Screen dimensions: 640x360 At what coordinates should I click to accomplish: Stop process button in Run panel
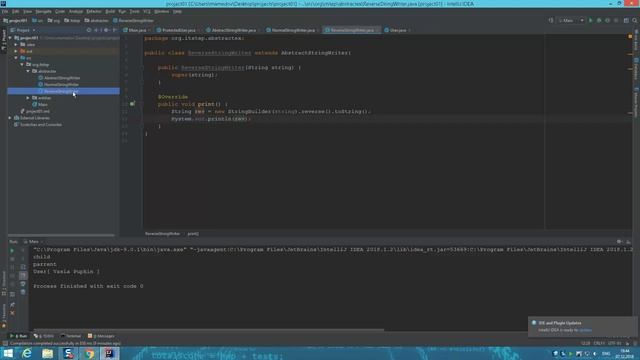12,259
